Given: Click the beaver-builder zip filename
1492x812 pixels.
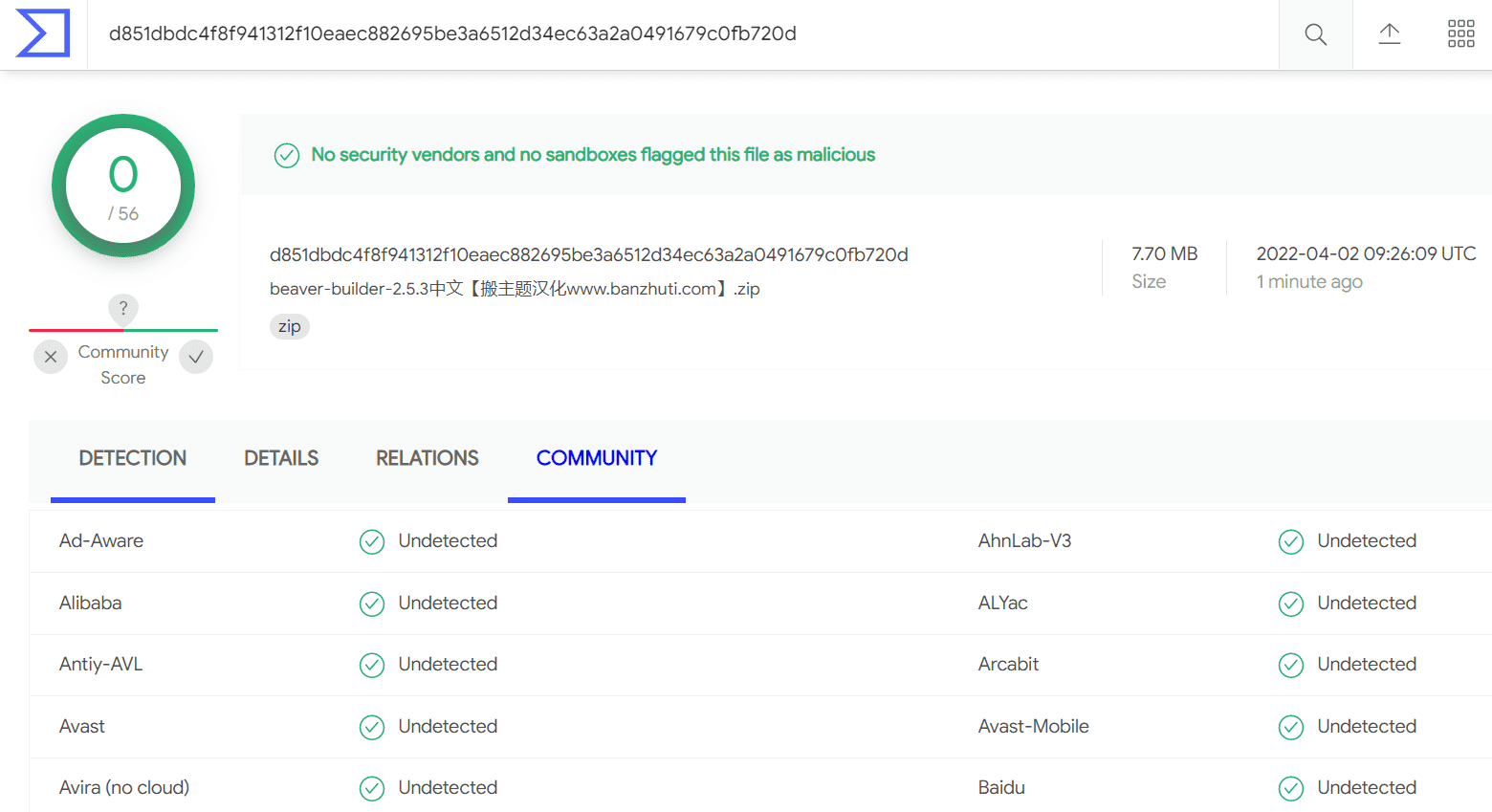Looking at the screenshot, I should [515, 289].
